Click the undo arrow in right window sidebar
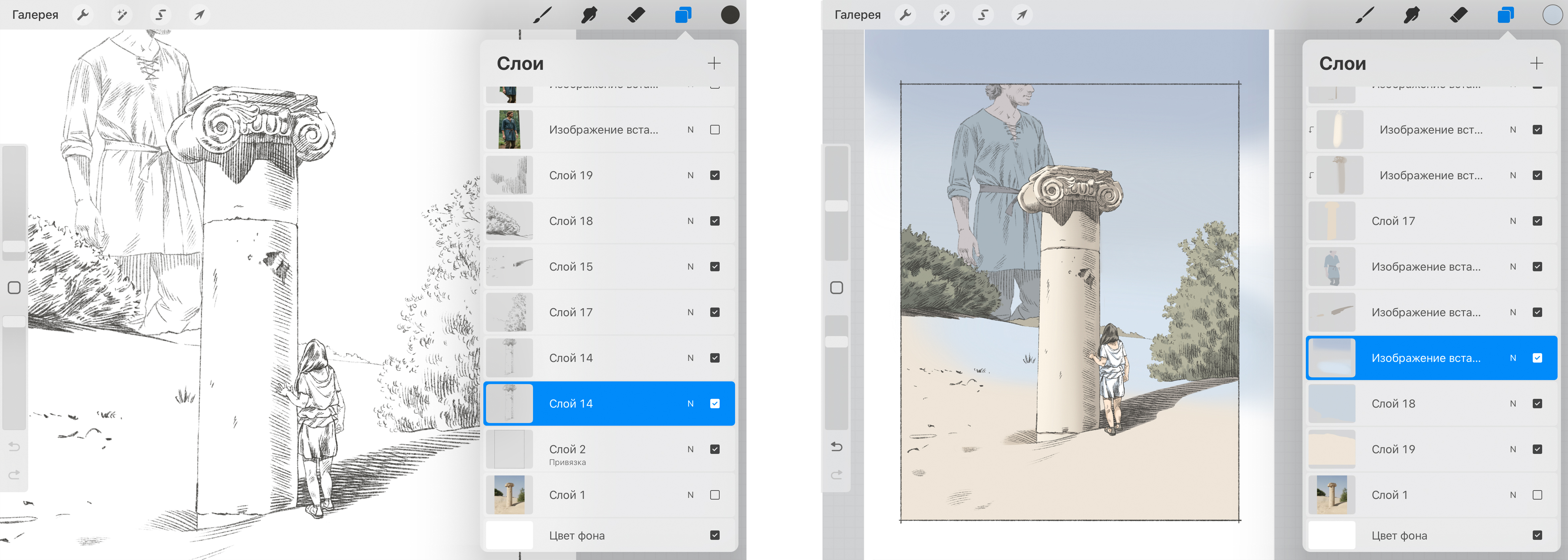The image size is (1568, 560). point(836,447)
